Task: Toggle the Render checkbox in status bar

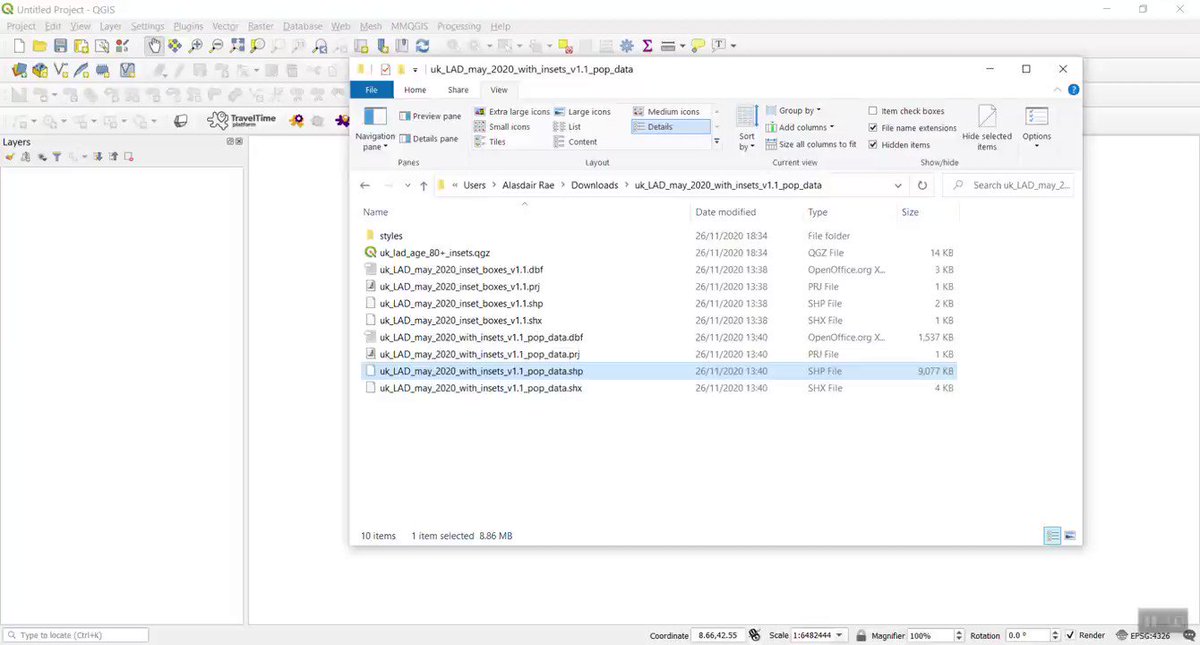Action: pos(1072,635)
